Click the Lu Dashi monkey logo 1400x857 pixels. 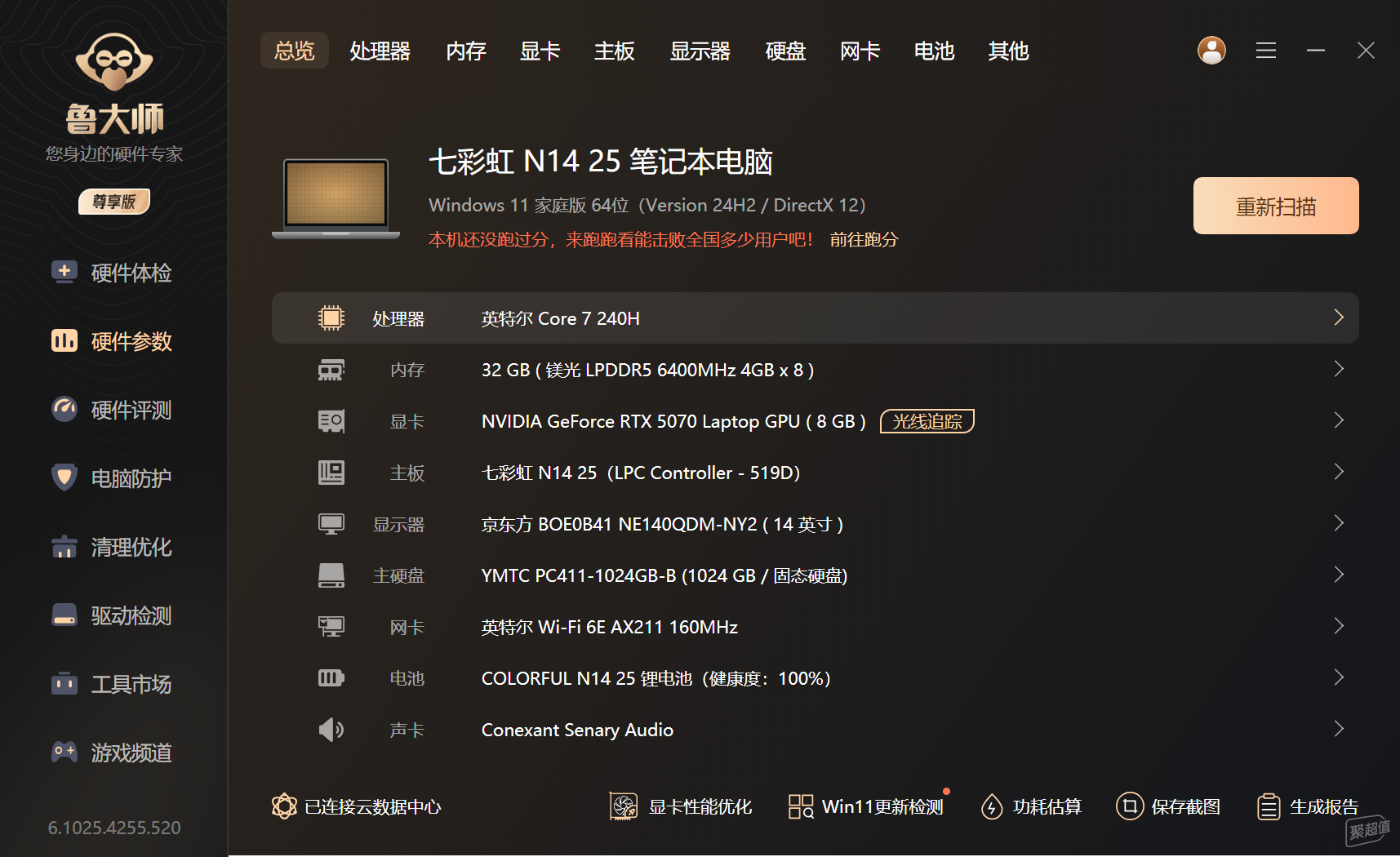[114, 61]
